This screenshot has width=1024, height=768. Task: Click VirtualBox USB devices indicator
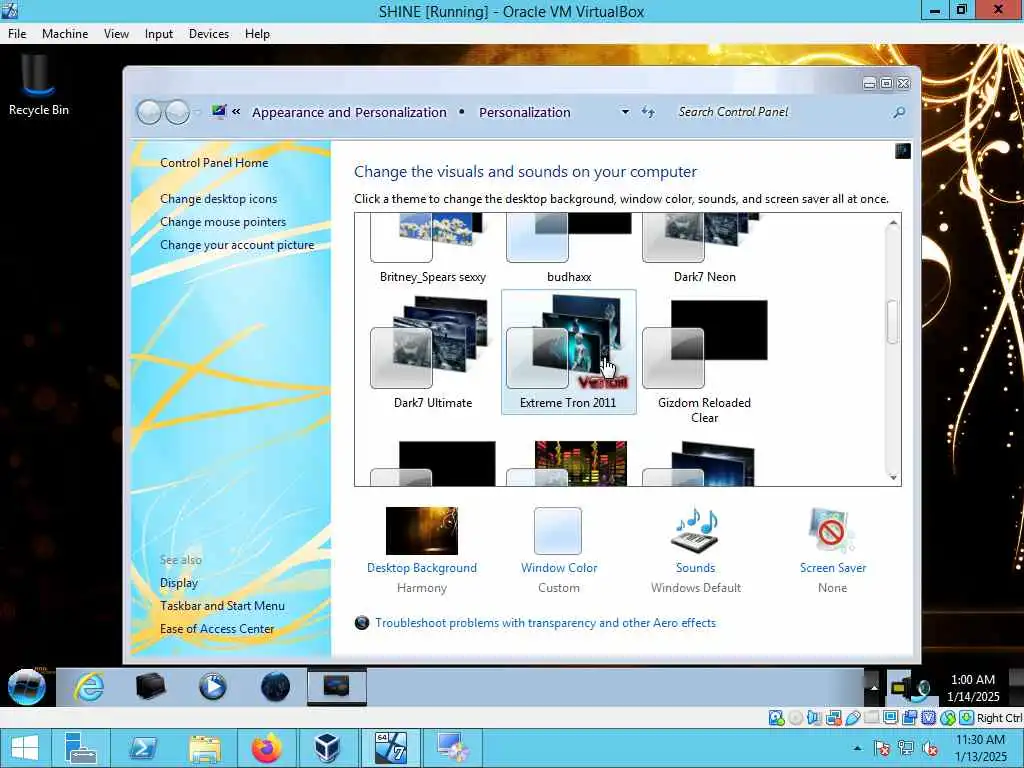click(x=852, y=718)
